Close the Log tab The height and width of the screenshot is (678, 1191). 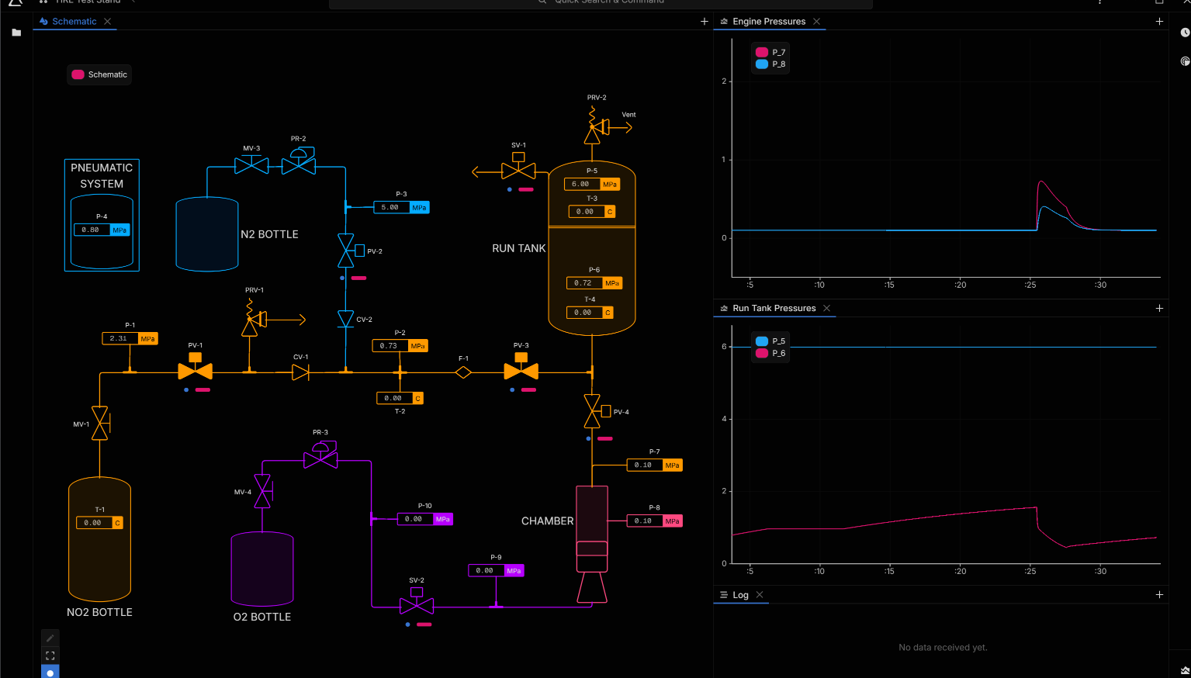tap(760, 594)
